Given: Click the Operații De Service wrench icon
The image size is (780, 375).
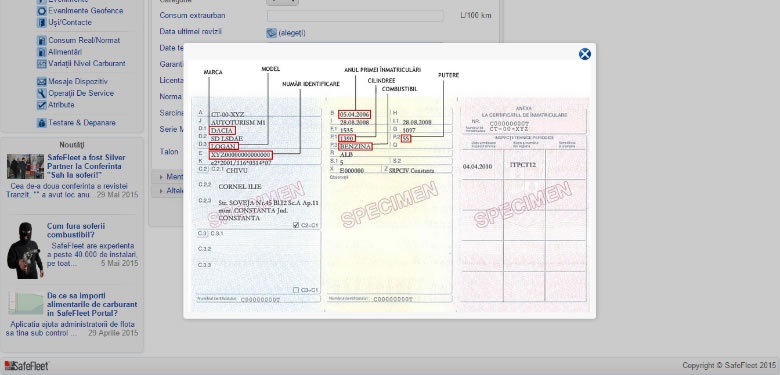Looking at the screenshot, I should pos(42,93).
